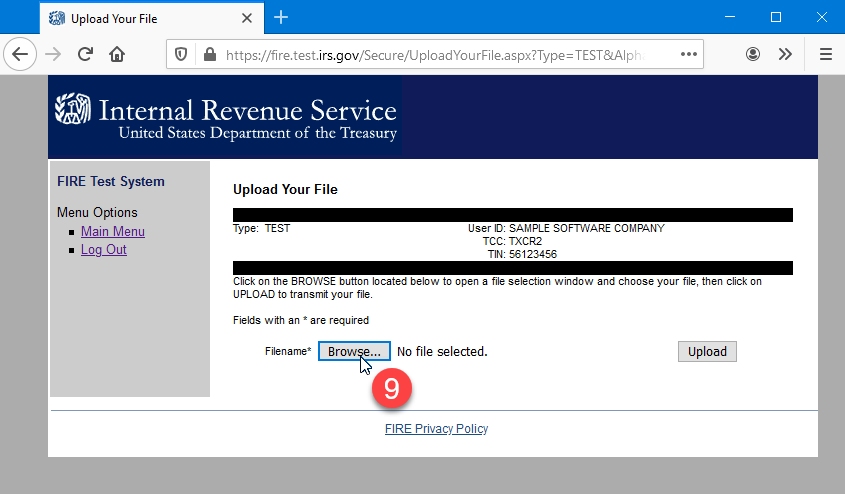Screen dimensions: 845x494
Task: Show site security info via padlock
Action: pyautogui.click(x=208, y=54)
